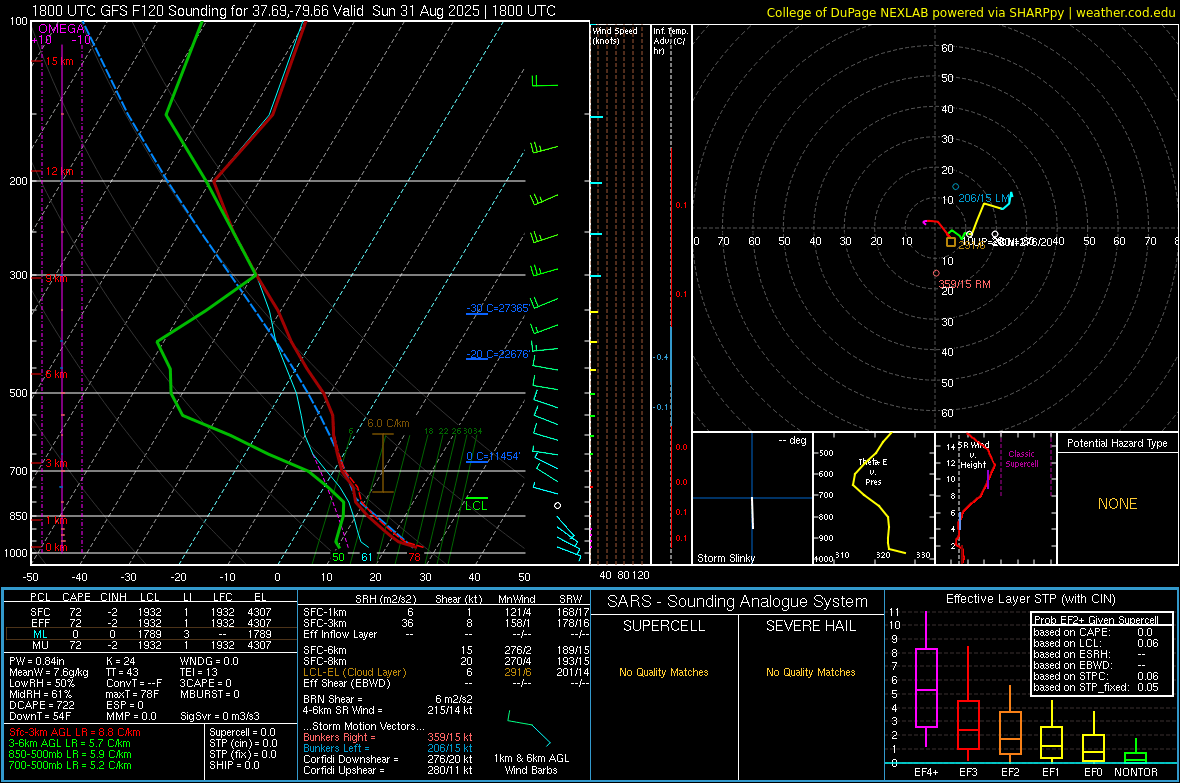Screen dimensions: 1180x783
Task: Select surface dewpoint value 61
Action: tap(366, 557)
